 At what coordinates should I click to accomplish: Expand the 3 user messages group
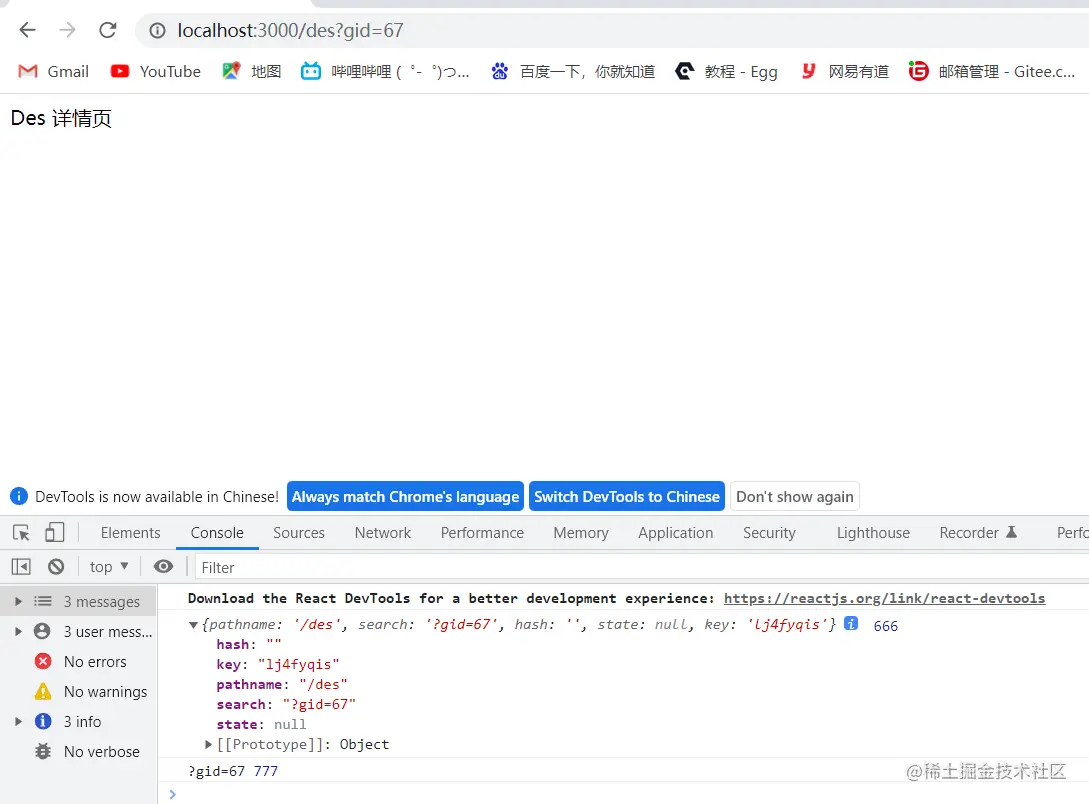point(19,631)
